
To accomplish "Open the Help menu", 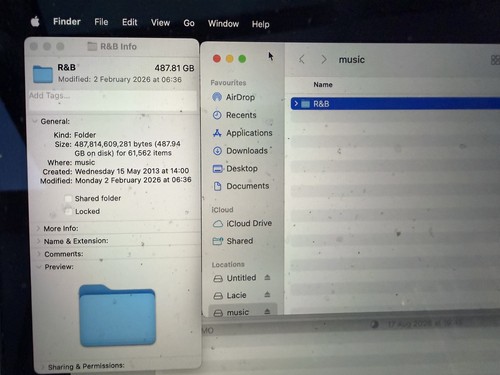I will pyautogui.click(x=260, y=24).
